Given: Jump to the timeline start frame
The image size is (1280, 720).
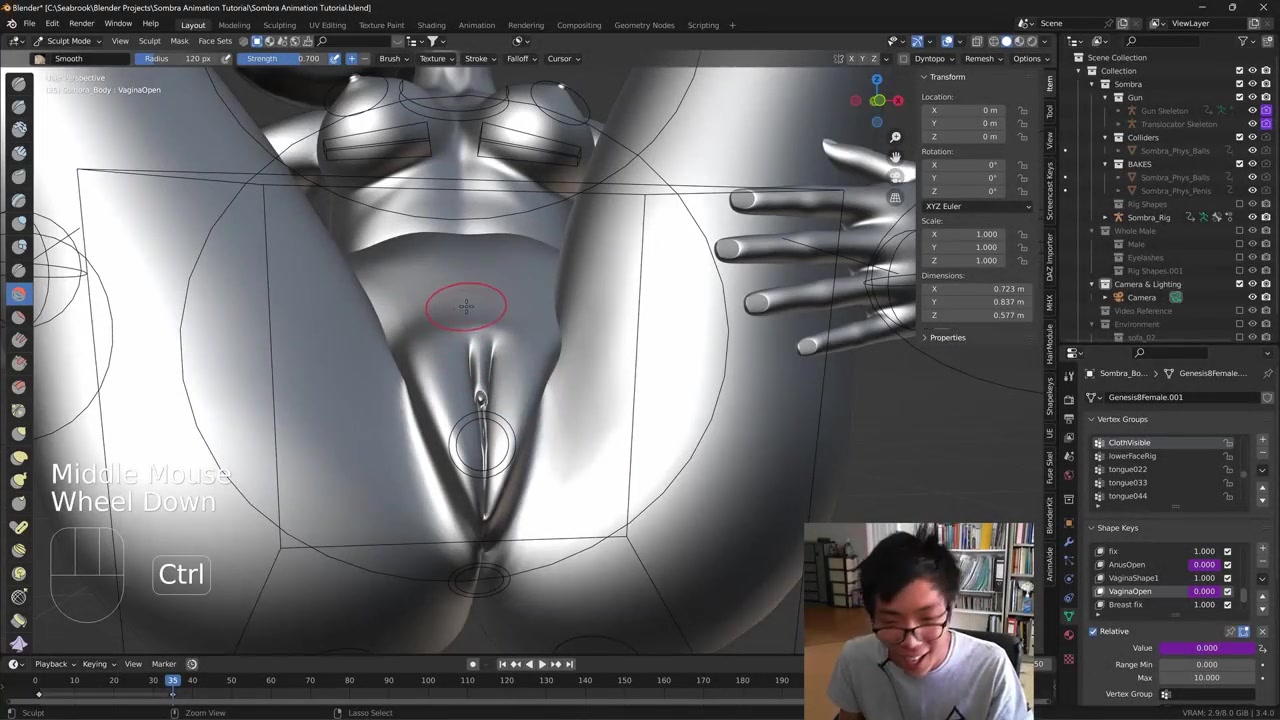Looking at the screenshot, I should [x=502, y=664].
